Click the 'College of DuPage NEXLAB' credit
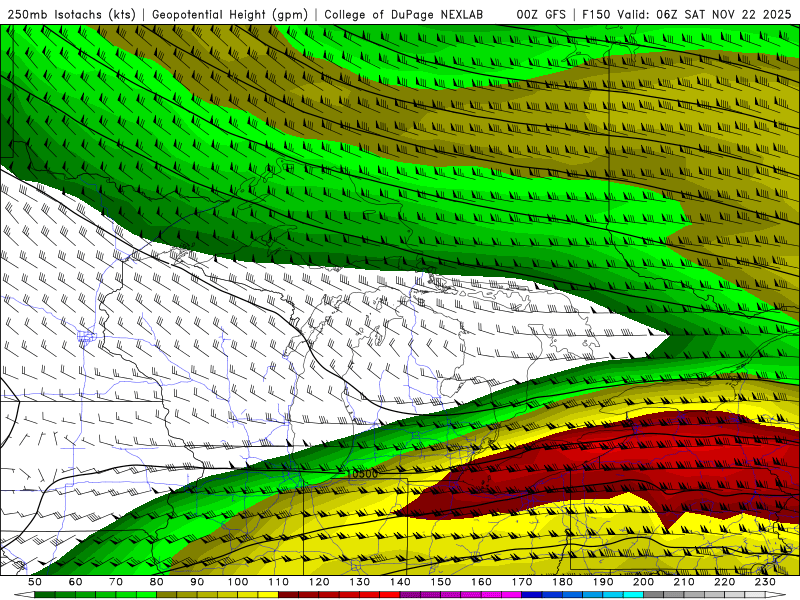Image resolution: width=800 pixels, height=600 pixels. coord(403,14)
